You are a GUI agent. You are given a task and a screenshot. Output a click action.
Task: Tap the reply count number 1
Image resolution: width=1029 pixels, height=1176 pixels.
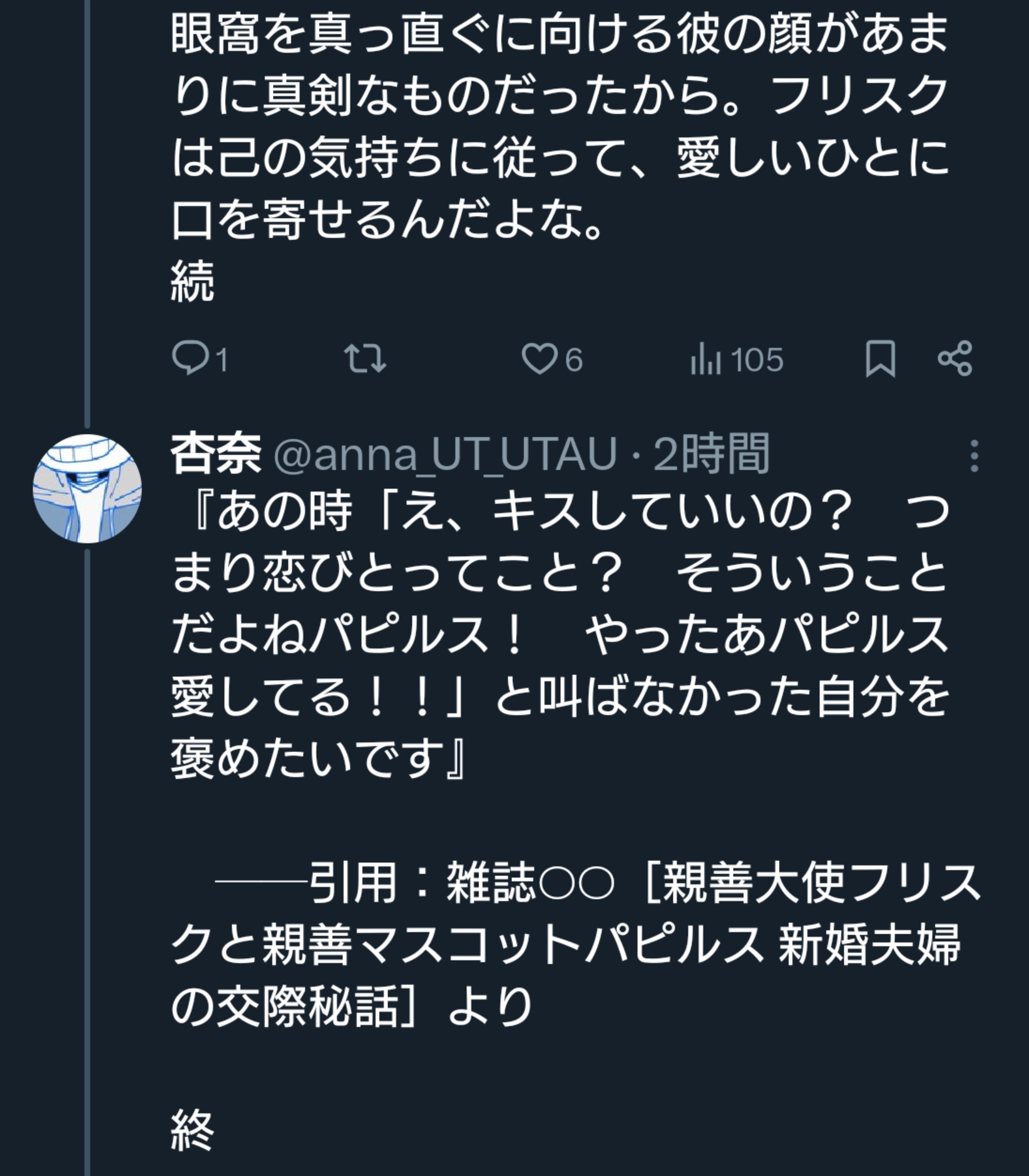(x=221, y=361)
